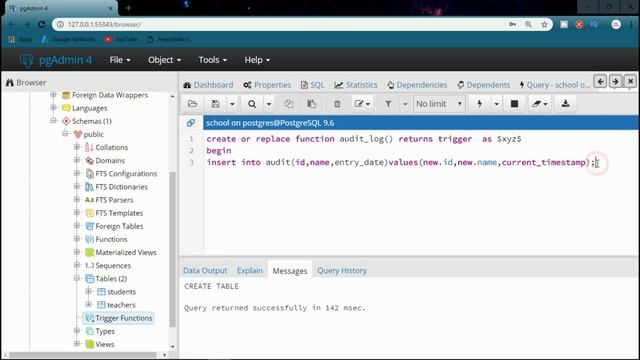Close the current panel tab
The height and width of the screenshot is (360, 640).
click(630, 82)
